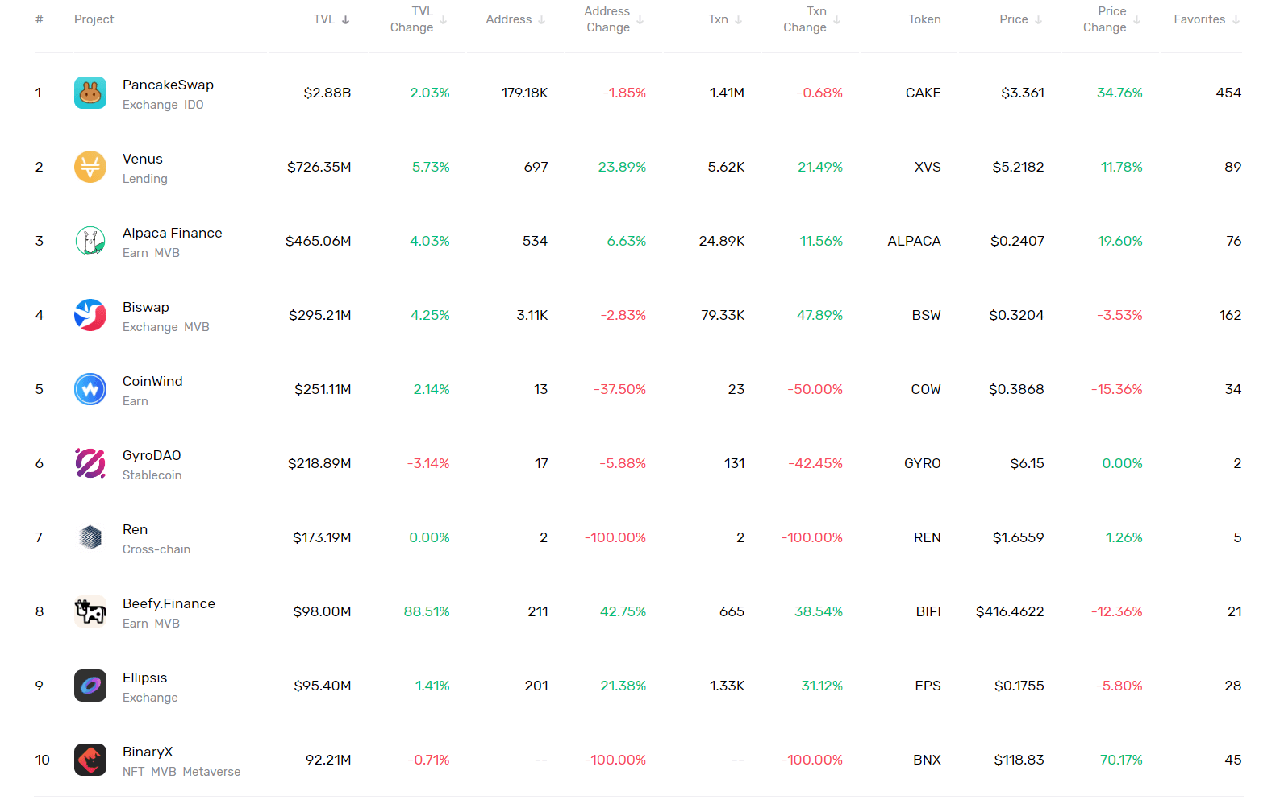Click the BNX token cell
The height and width of the screenshot is (804, 1280).
[927, 760]
